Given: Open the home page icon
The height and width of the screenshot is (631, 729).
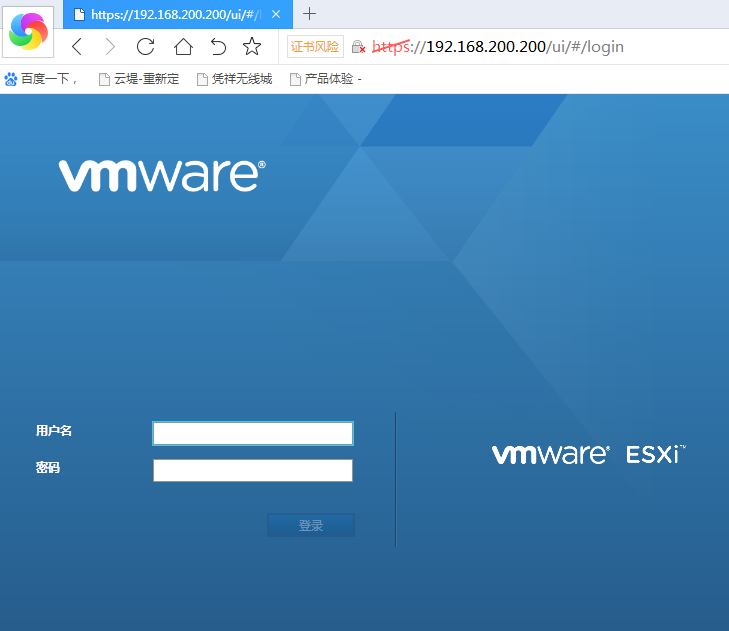Looking at the screenshot, I should click(183, 46).
